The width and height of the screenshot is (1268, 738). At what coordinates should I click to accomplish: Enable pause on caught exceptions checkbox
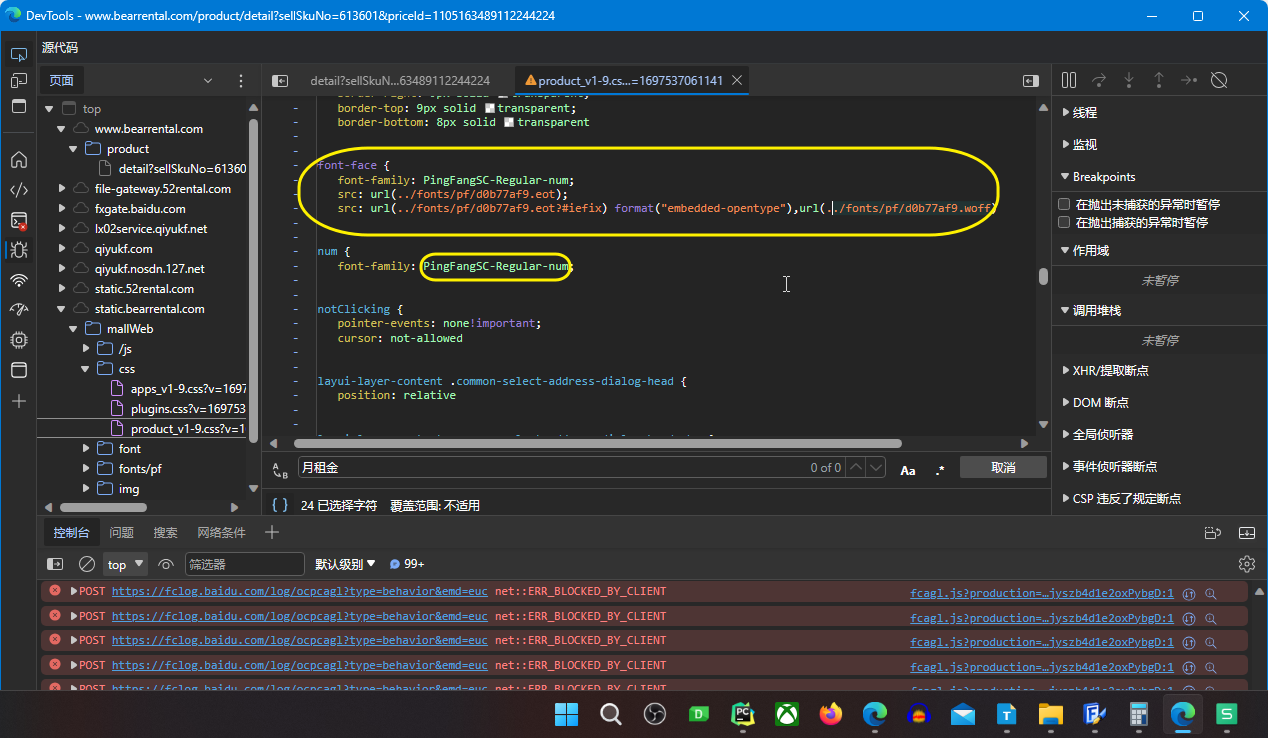[1064, 222]
